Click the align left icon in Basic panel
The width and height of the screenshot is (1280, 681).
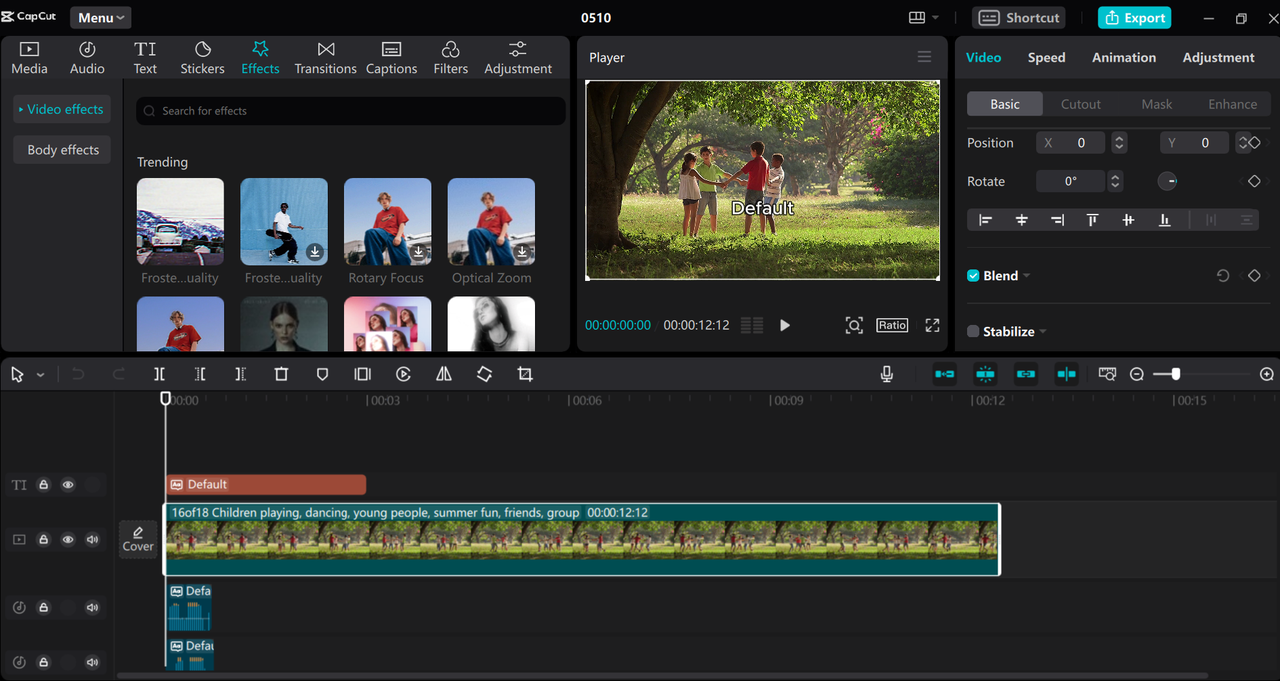[x=985, y=220]
